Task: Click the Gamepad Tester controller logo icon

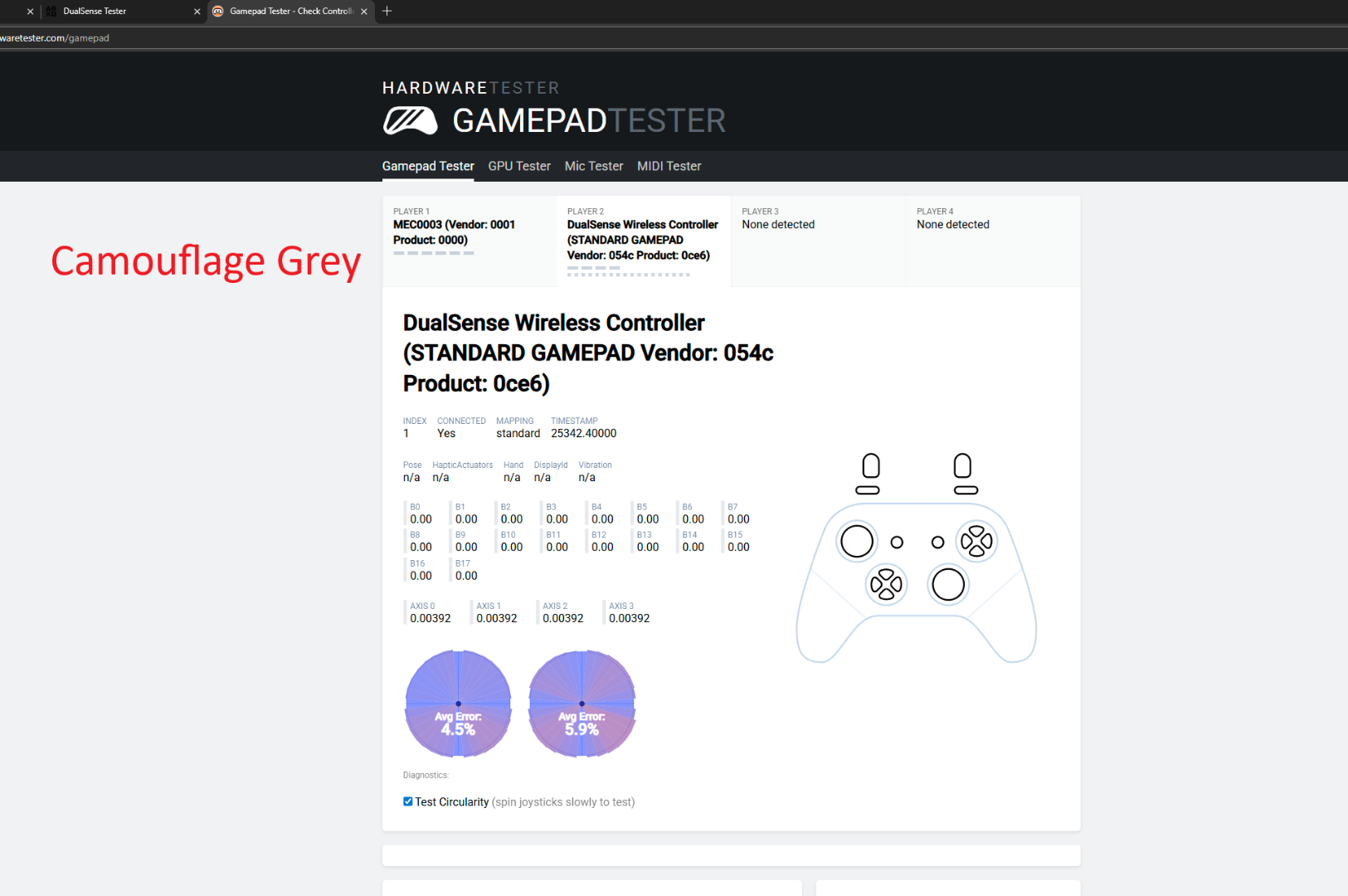Action: pos(410,121)
